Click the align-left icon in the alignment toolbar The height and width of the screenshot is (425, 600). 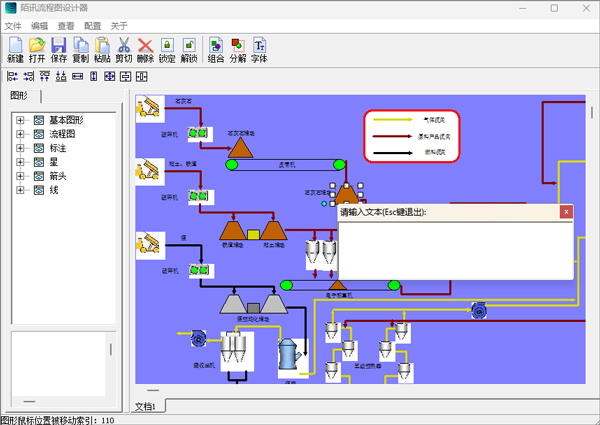click(x=12, y=76)
